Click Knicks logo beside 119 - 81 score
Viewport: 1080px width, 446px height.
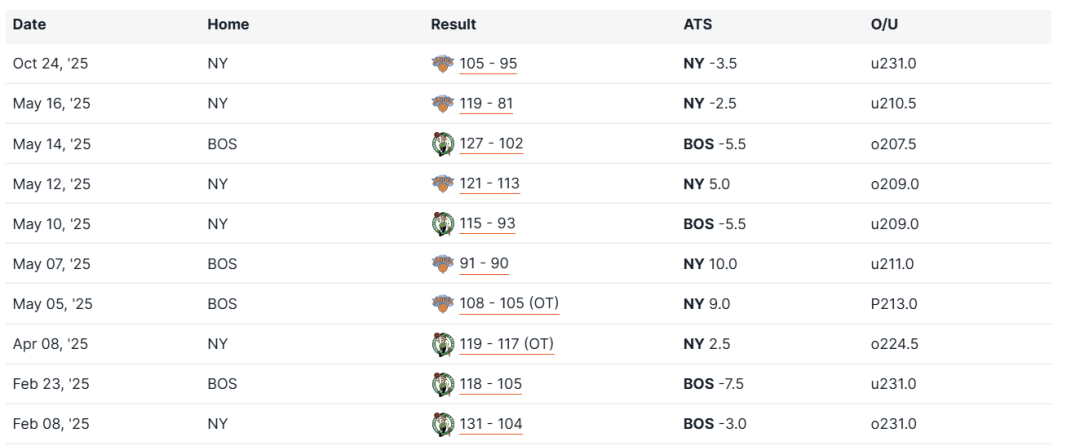(442, 104)
